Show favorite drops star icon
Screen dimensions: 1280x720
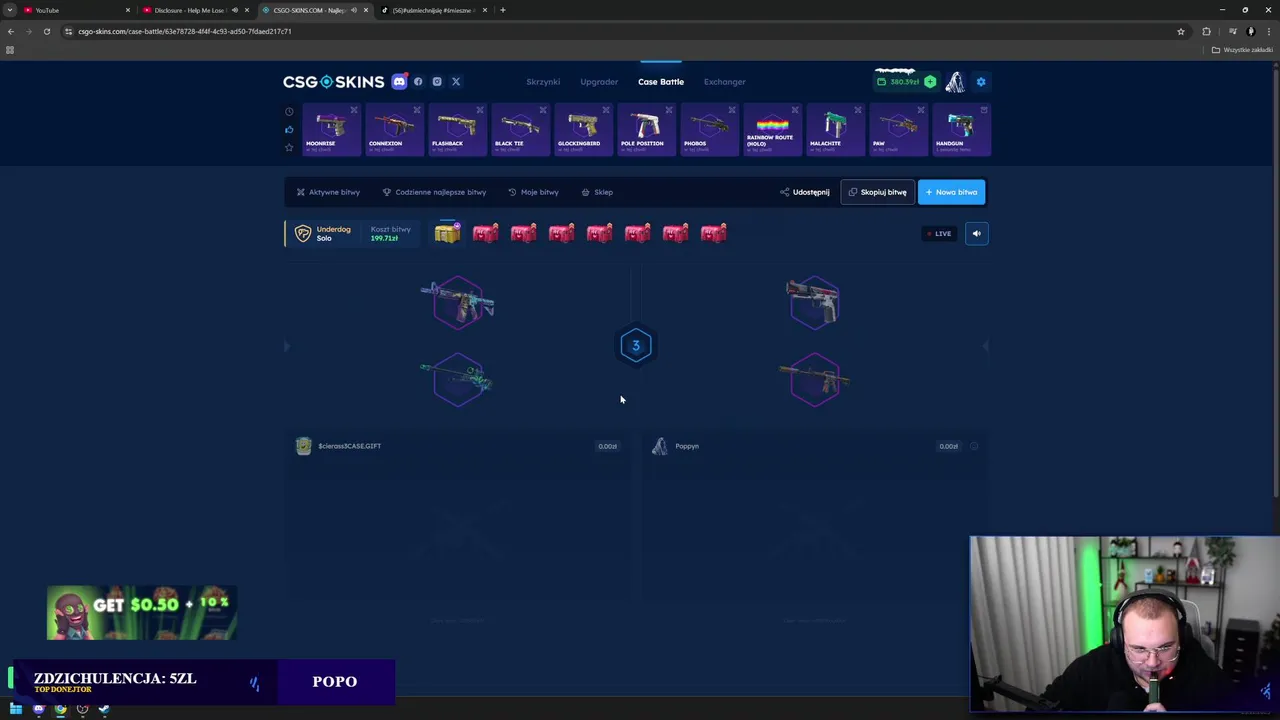click(x=289, y=147)
